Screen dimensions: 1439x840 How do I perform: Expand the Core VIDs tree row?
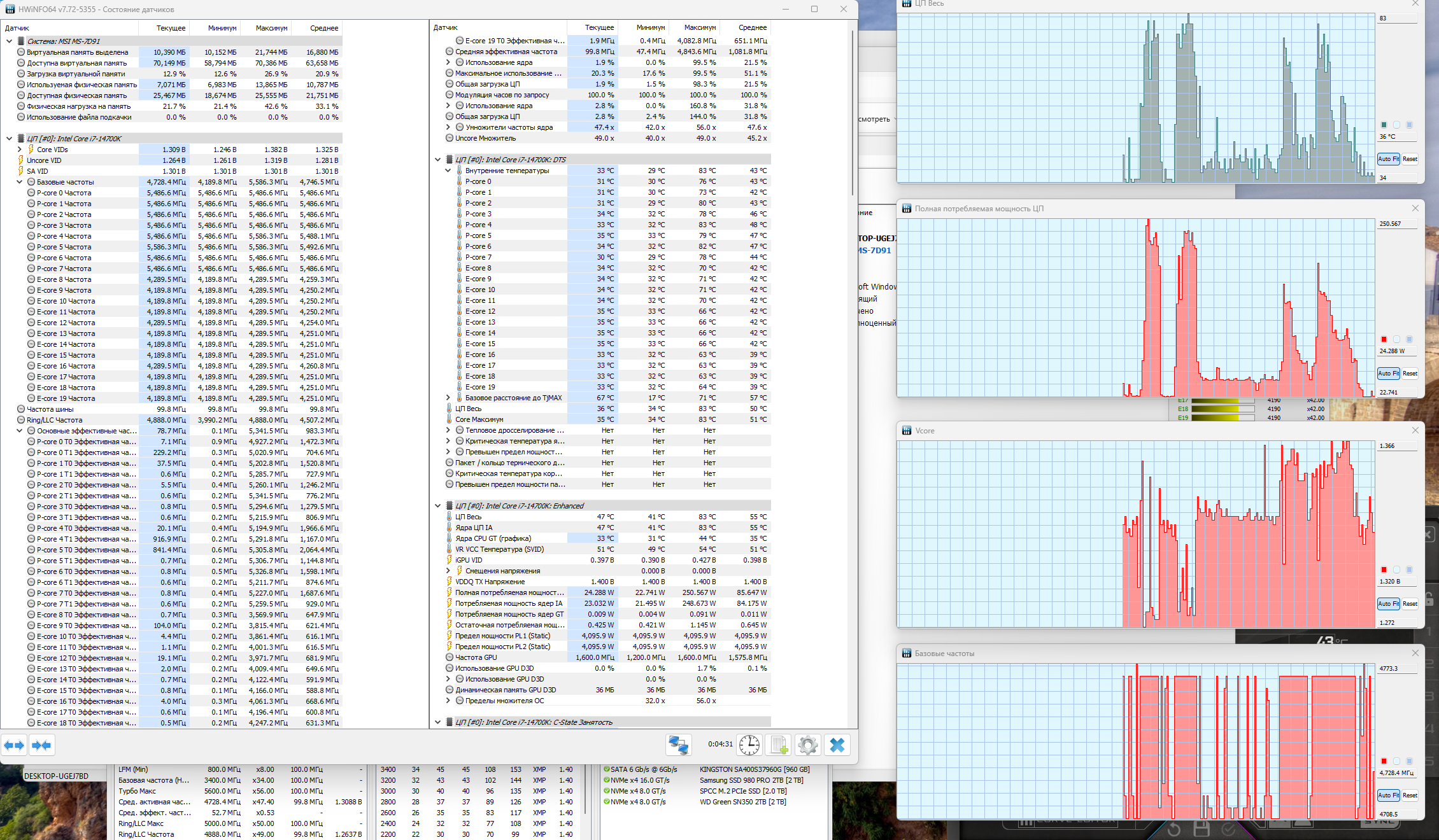[x=20, y=150]
